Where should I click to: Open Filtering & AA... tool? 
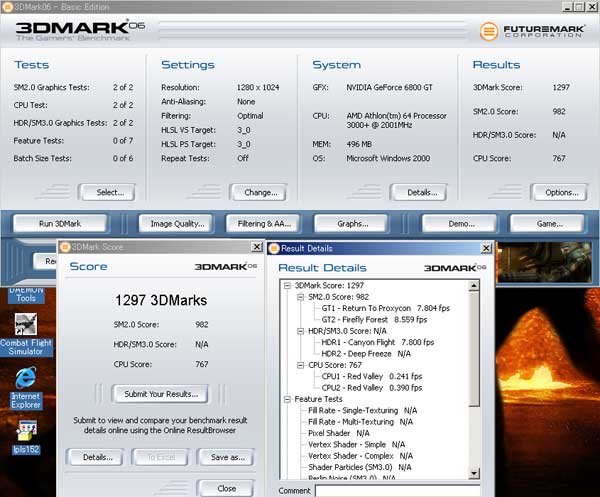(x=264, y=223)
